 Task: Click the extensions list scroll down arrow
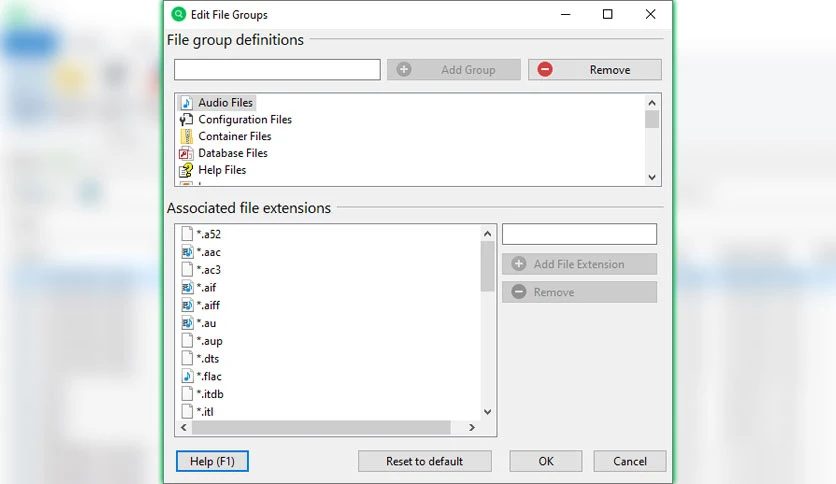pos(487,412)
